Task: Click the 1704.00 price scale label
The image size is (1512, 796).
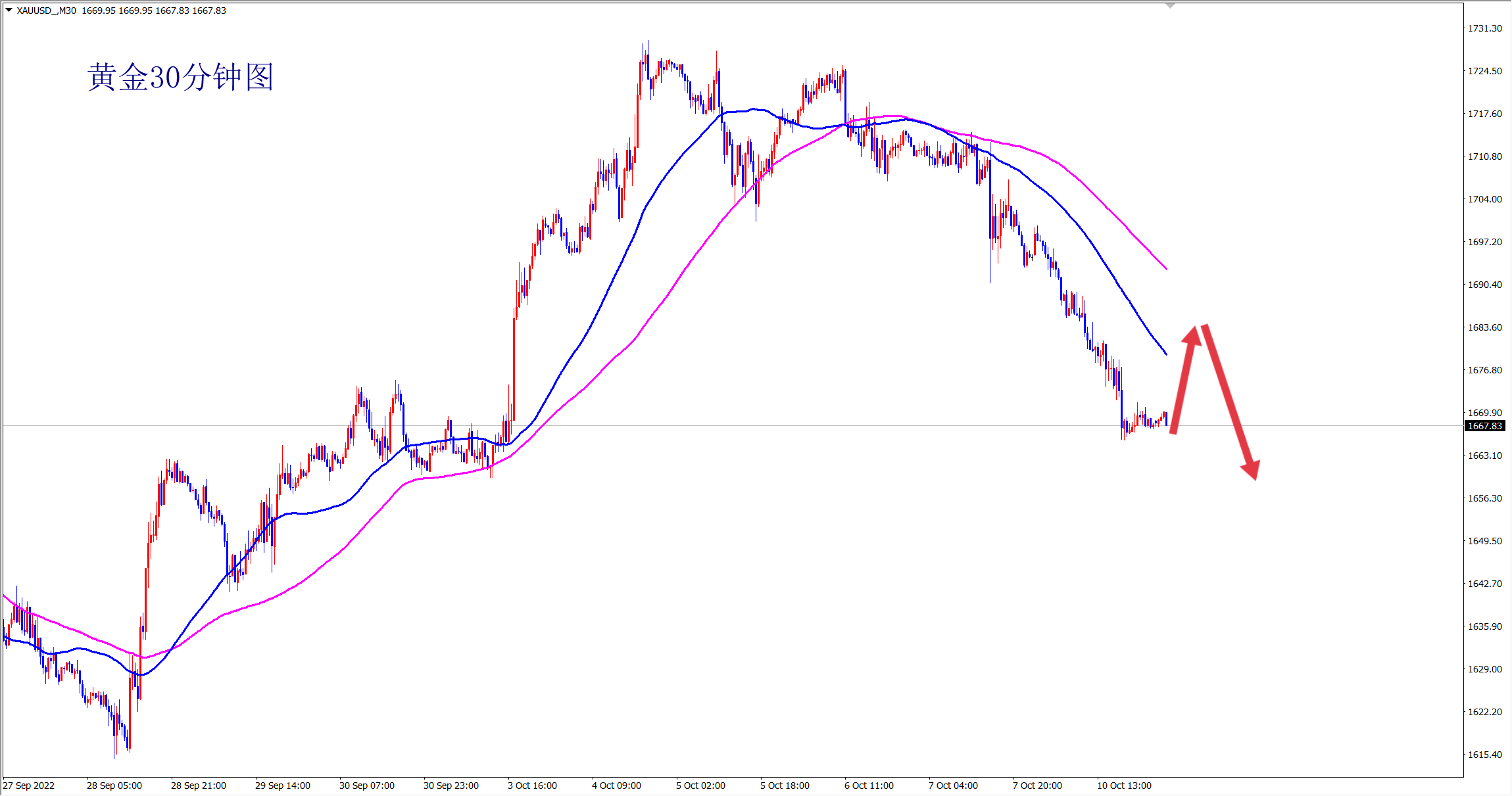Action: pos(1485,199)
